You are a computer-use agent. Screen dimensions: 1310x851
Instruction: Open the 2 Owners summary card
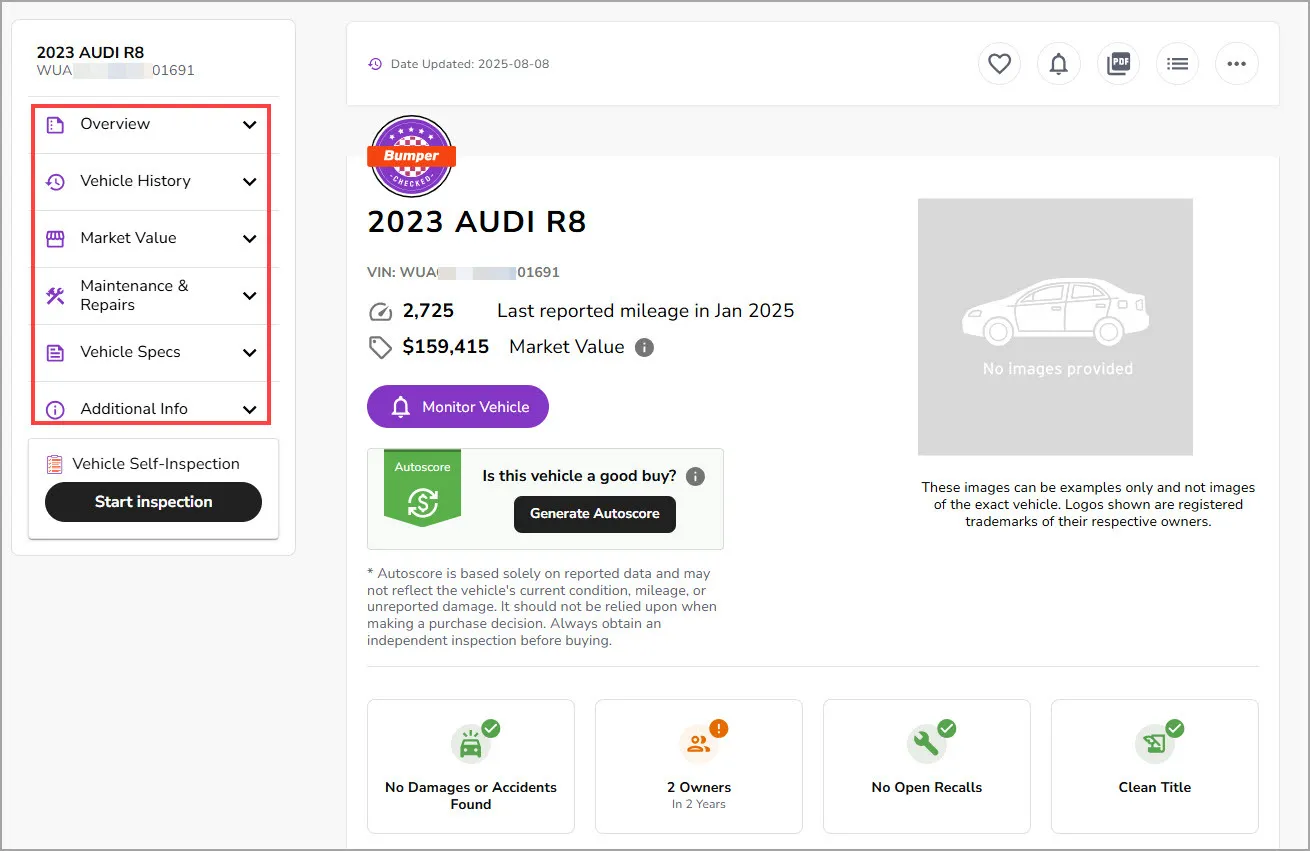[698, 766]
